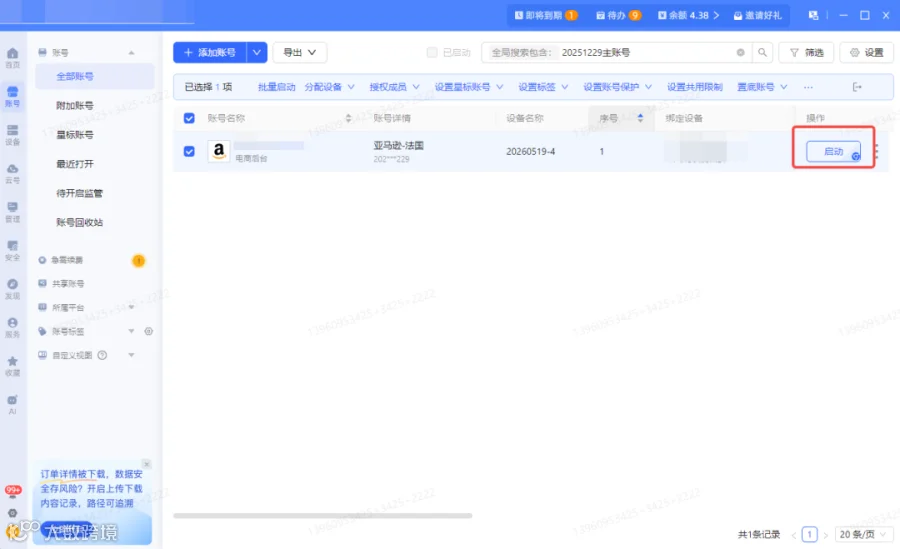Click the gear icon next to 账号标签
This screenshot has height=549, width=900.
pos(149,331)
